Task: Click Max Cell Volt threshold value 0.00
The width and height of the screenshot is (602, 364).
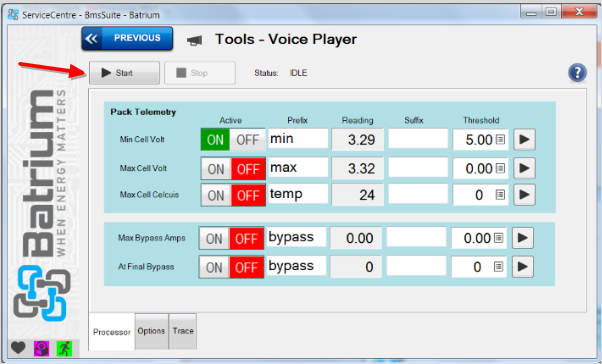Action: [479, 169]
